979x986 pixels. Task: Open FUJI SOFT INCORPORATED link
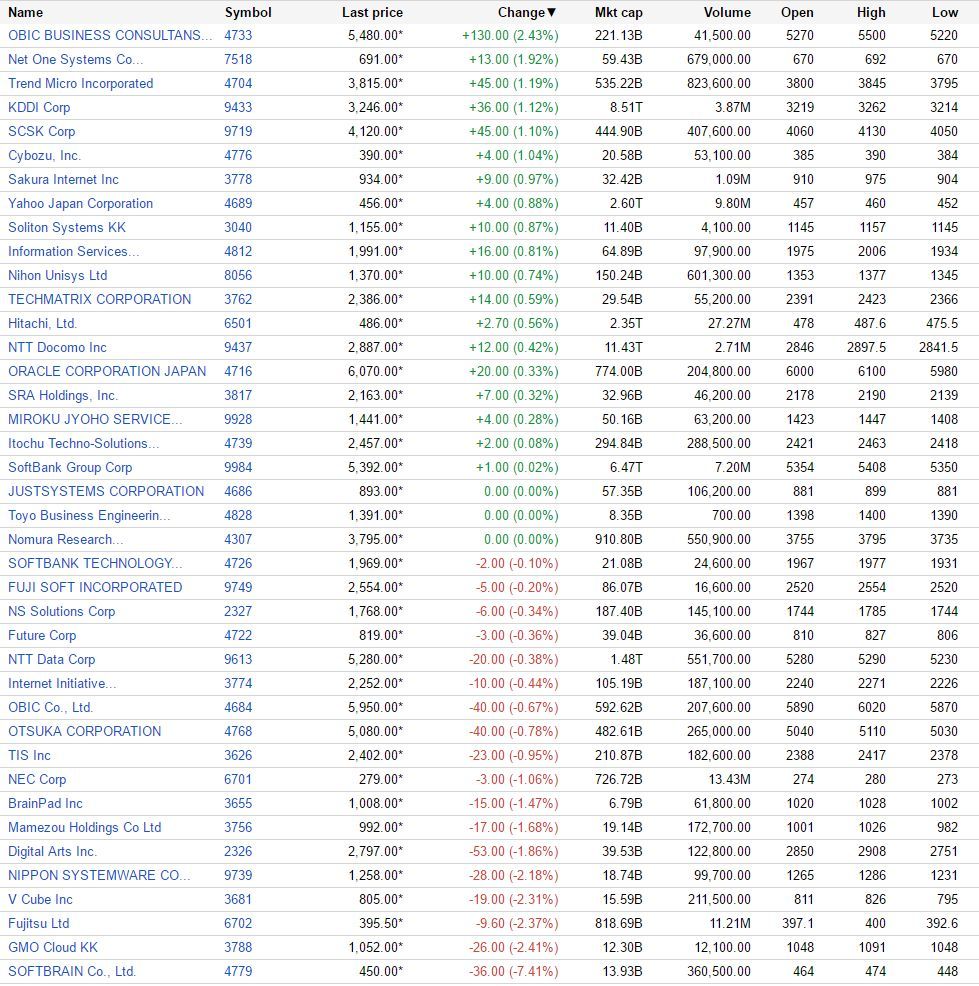95,587
